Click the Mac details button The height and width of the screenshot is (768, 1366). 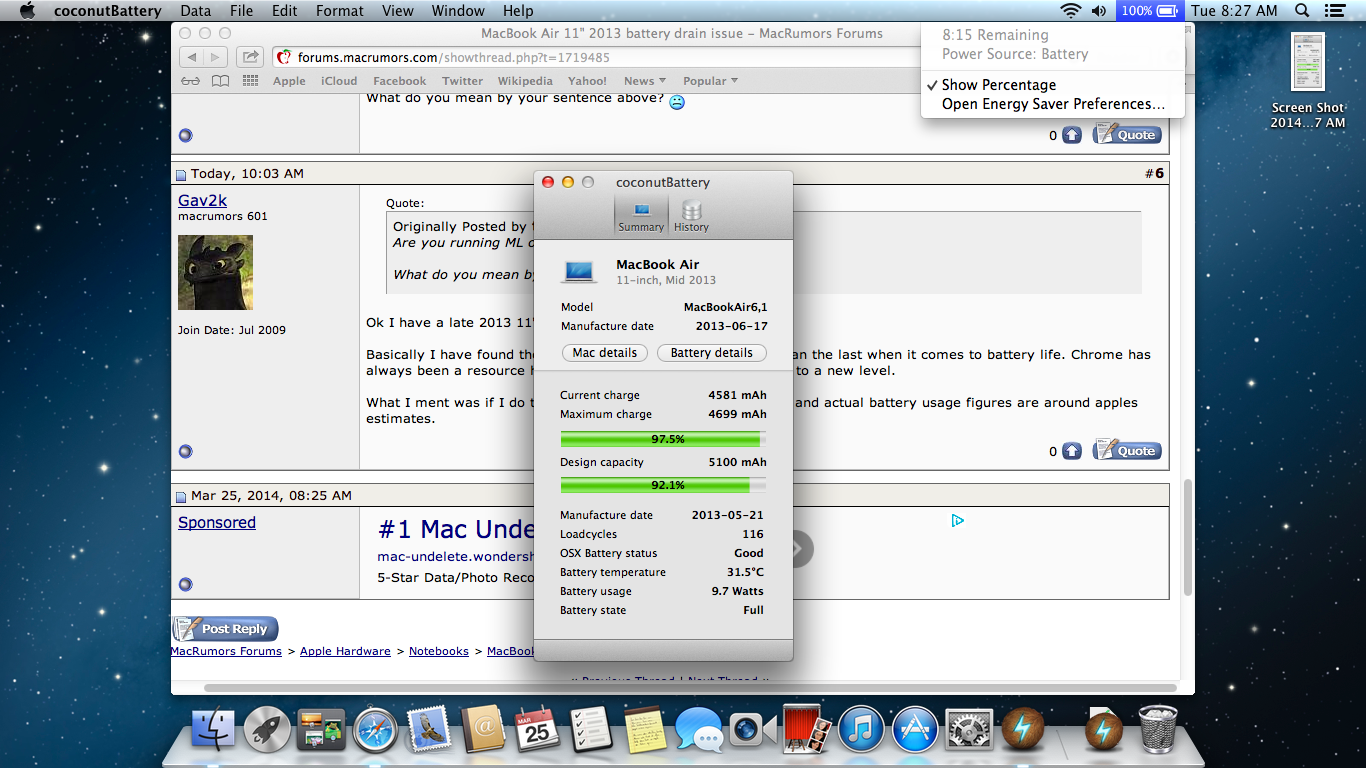605,353
